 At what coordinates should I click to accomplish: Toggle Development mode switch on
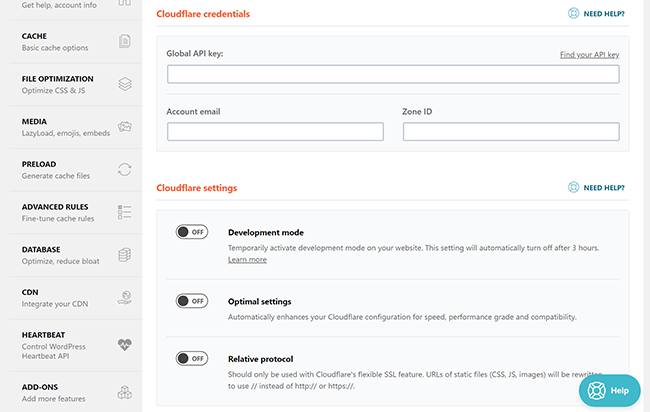tap(192, 232)
